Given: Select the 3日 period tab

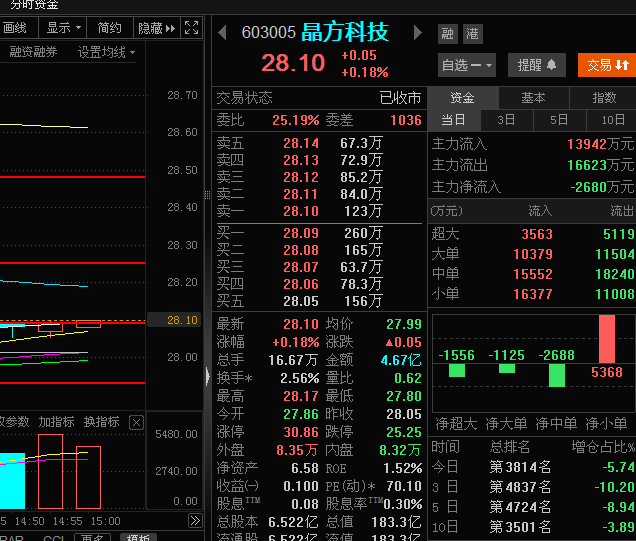Looking at the screenshot, I should [x=506, y=120].
